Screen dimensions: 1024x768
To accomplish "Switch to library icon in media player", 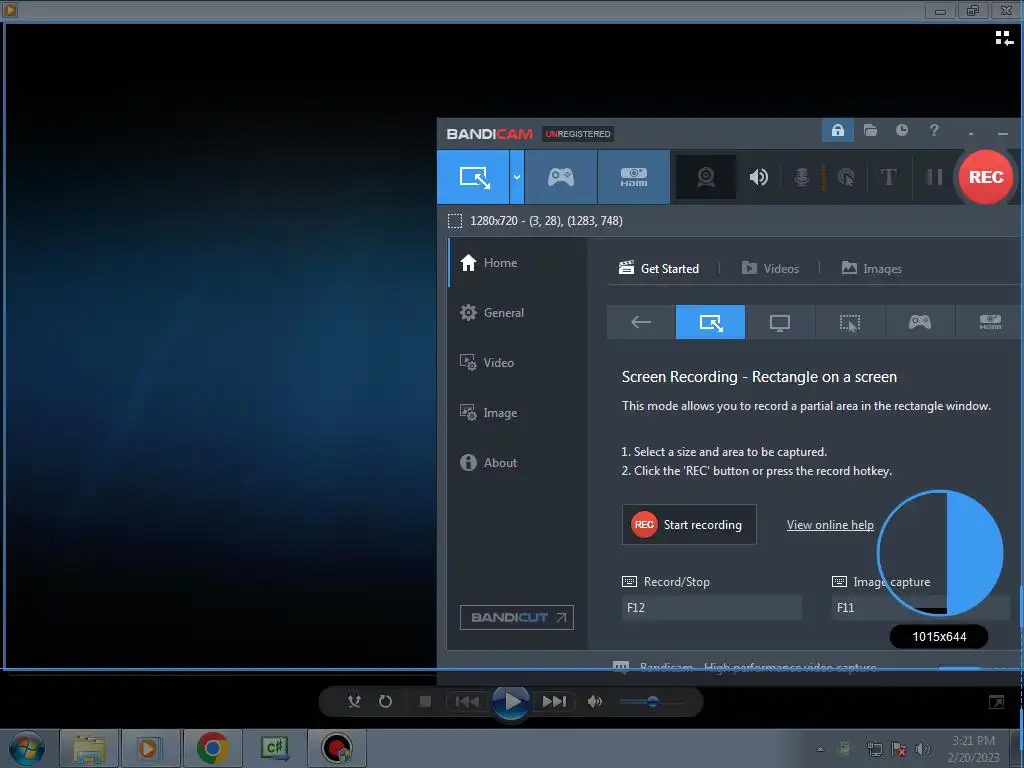I will 1004,39.
